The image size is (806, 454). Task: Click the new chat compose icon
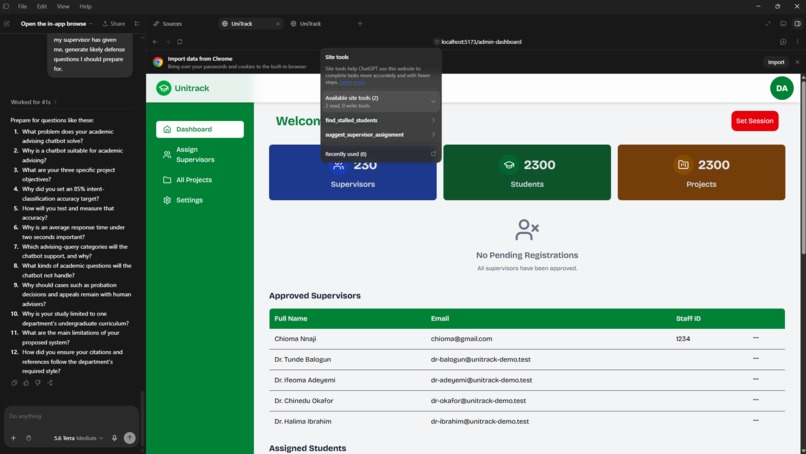coord(7,24)
